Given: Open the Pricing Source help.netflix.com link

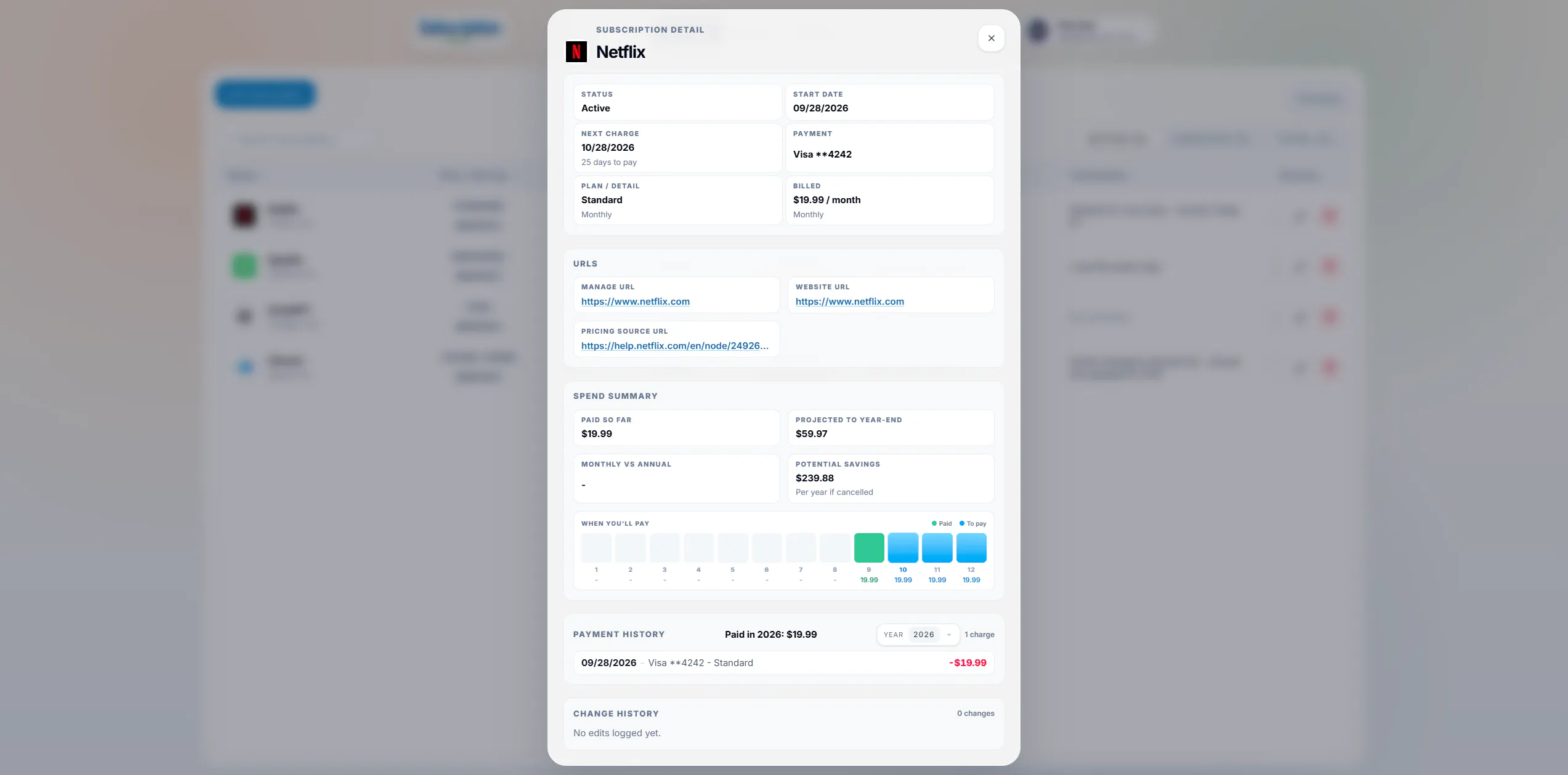Looking at the screenshot, I should tap(674, 346).
